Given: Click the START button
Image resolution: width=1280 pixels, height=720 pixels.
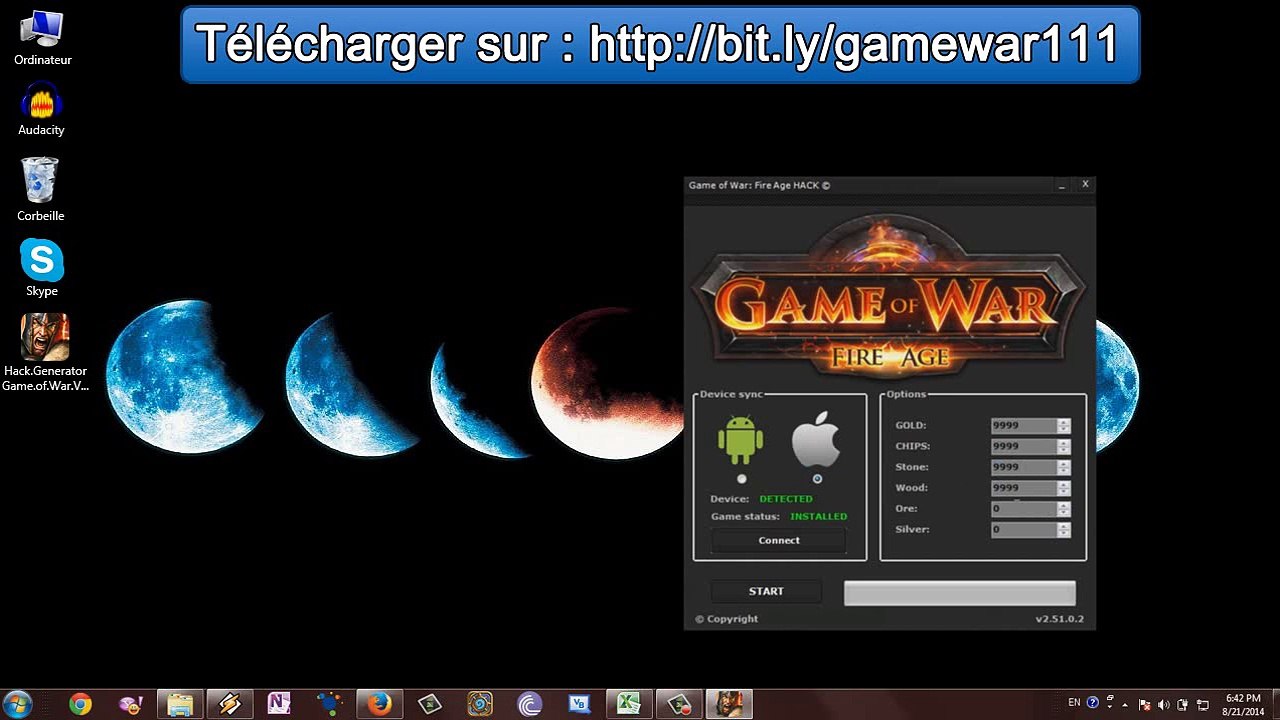Looking at the screenshot, I should click(x=766, y=591).
